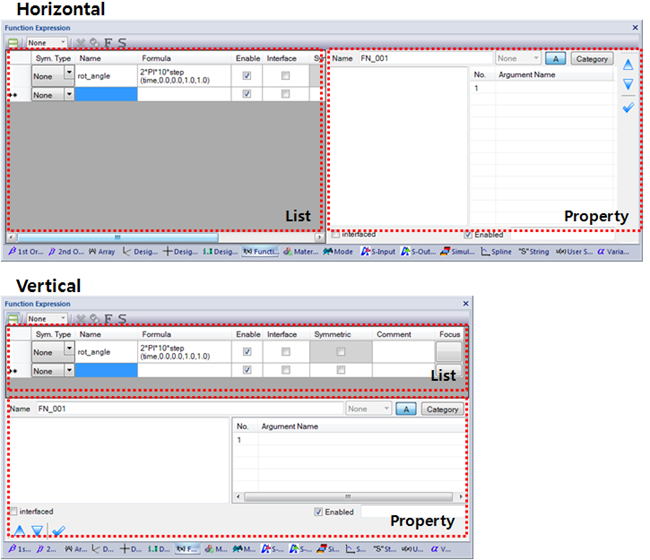Uncheck Enabled in Vertical property panel

(318, 512)
